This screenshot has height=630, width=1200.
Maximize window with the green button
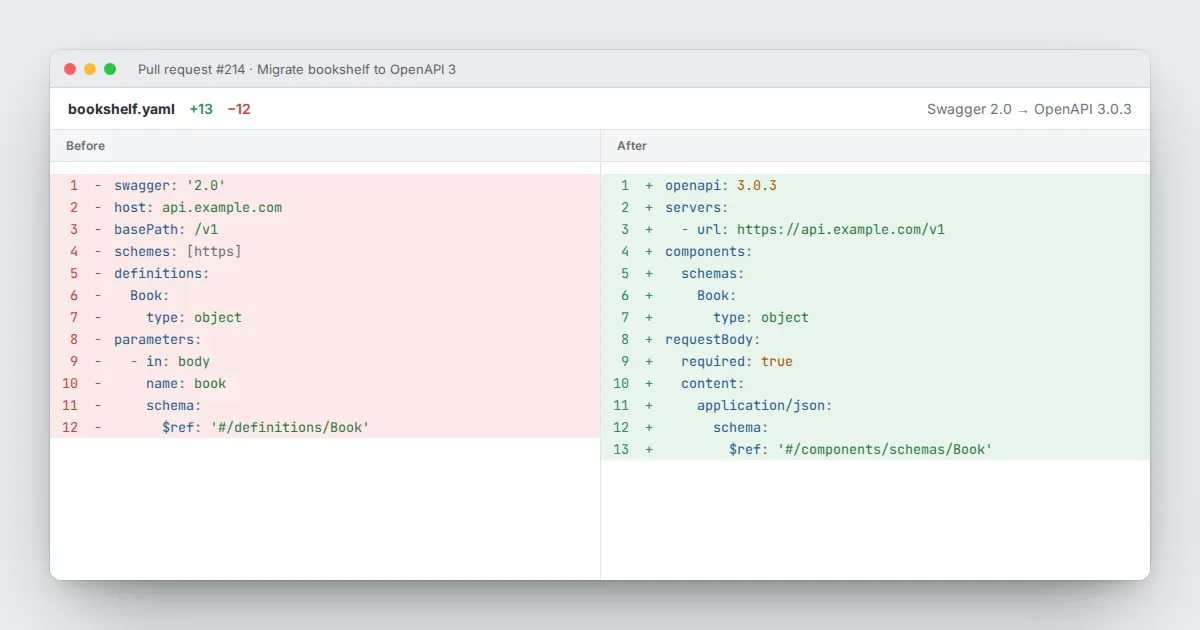coord(110,69)
